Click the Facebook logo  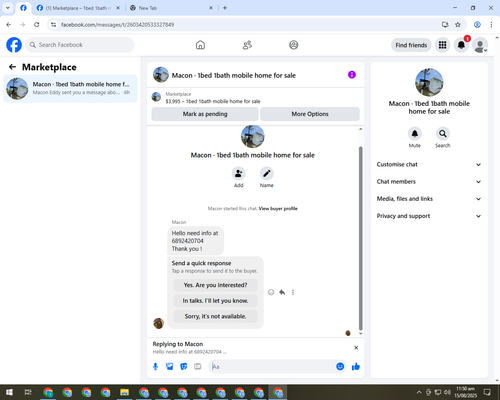14,45
